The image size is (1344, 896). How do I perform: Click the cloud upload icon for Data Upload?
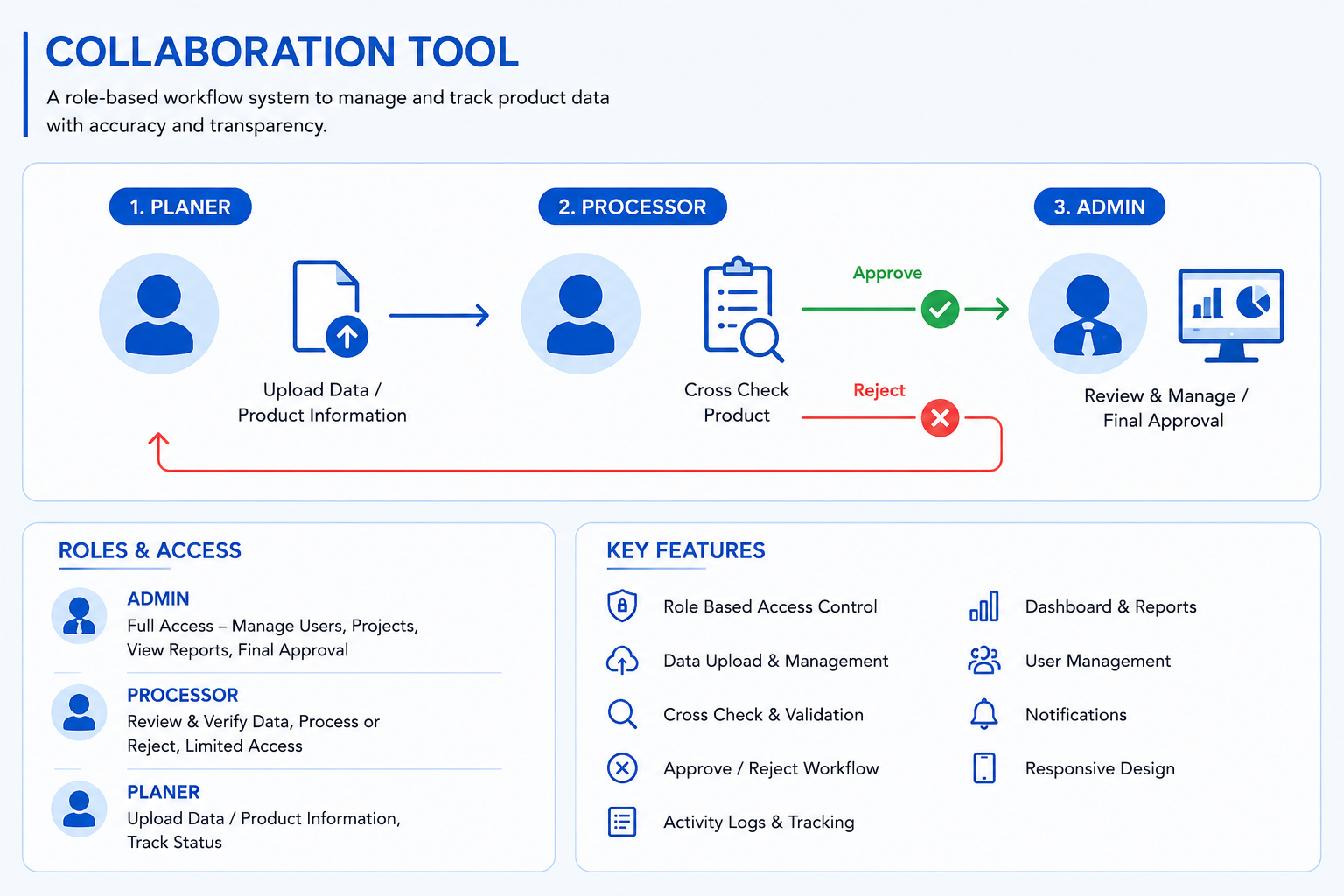point(622,660)
